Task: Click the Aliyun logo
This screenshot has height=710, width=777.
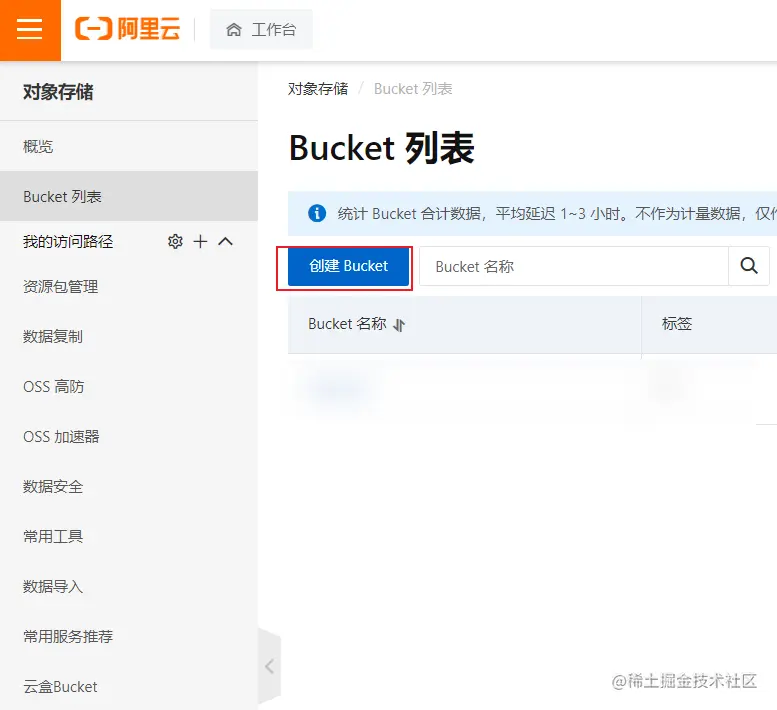Action: pos(127,29)
